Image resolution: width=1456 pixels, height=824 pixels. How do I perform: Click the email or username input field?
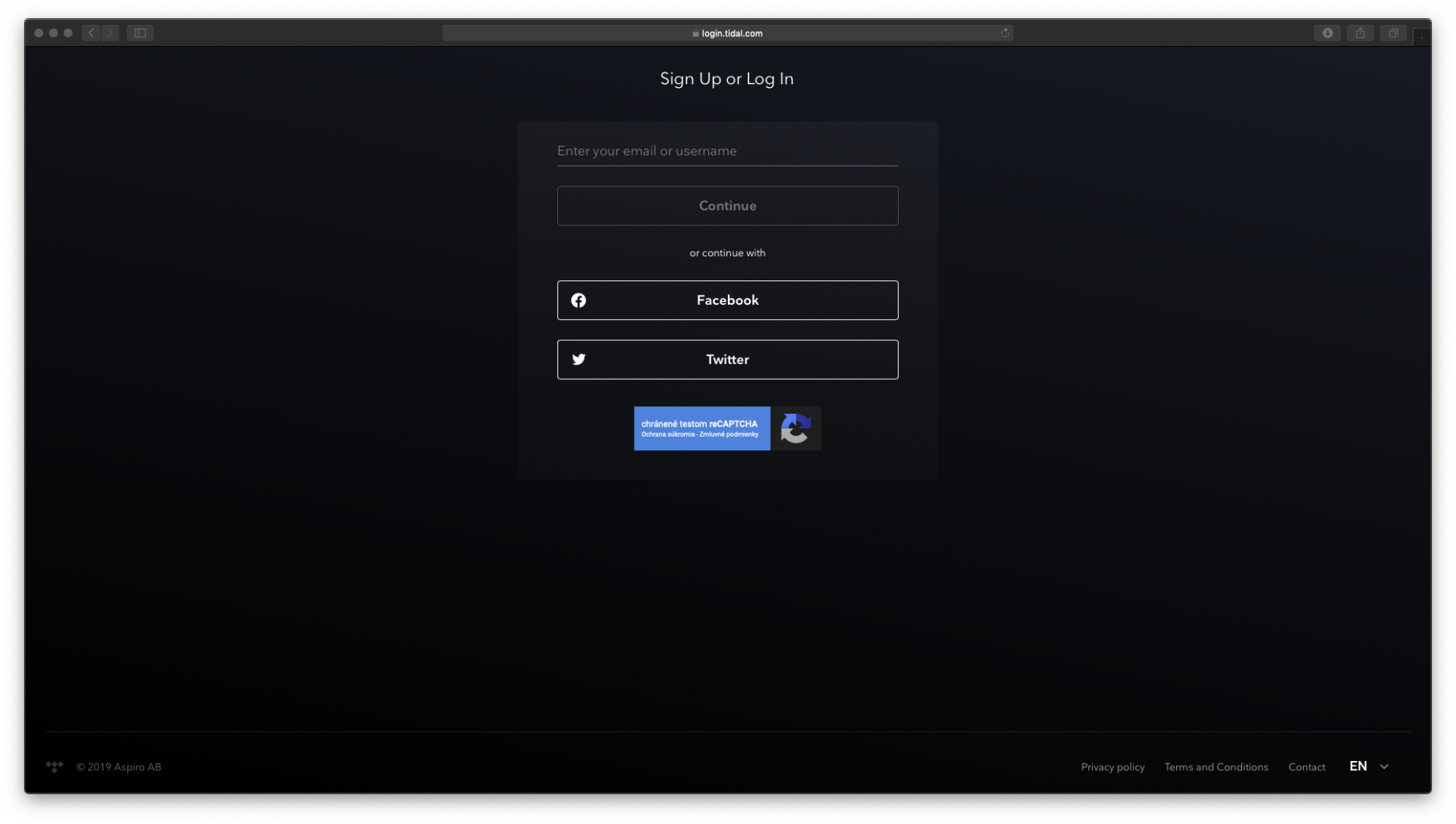[x=727, y=151]
